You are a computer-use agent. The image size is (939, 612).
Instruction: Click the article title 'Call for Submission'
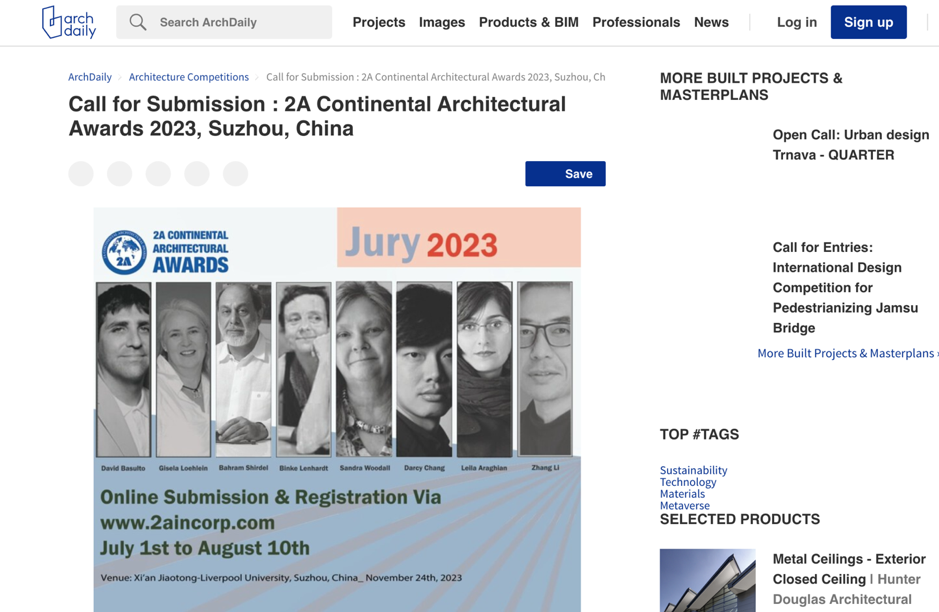317,116
